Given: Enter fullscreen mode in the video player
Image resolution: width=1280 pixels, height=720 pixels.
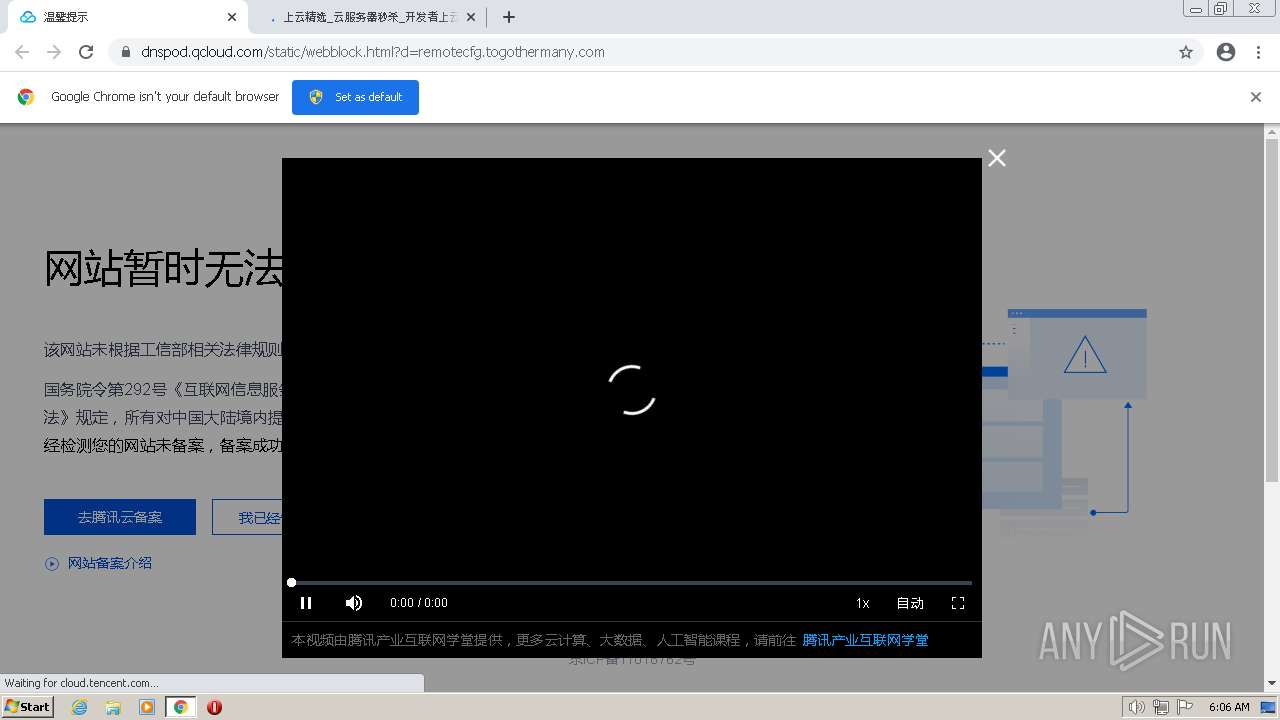Looking at the screenshot, I should coord(958,603).
